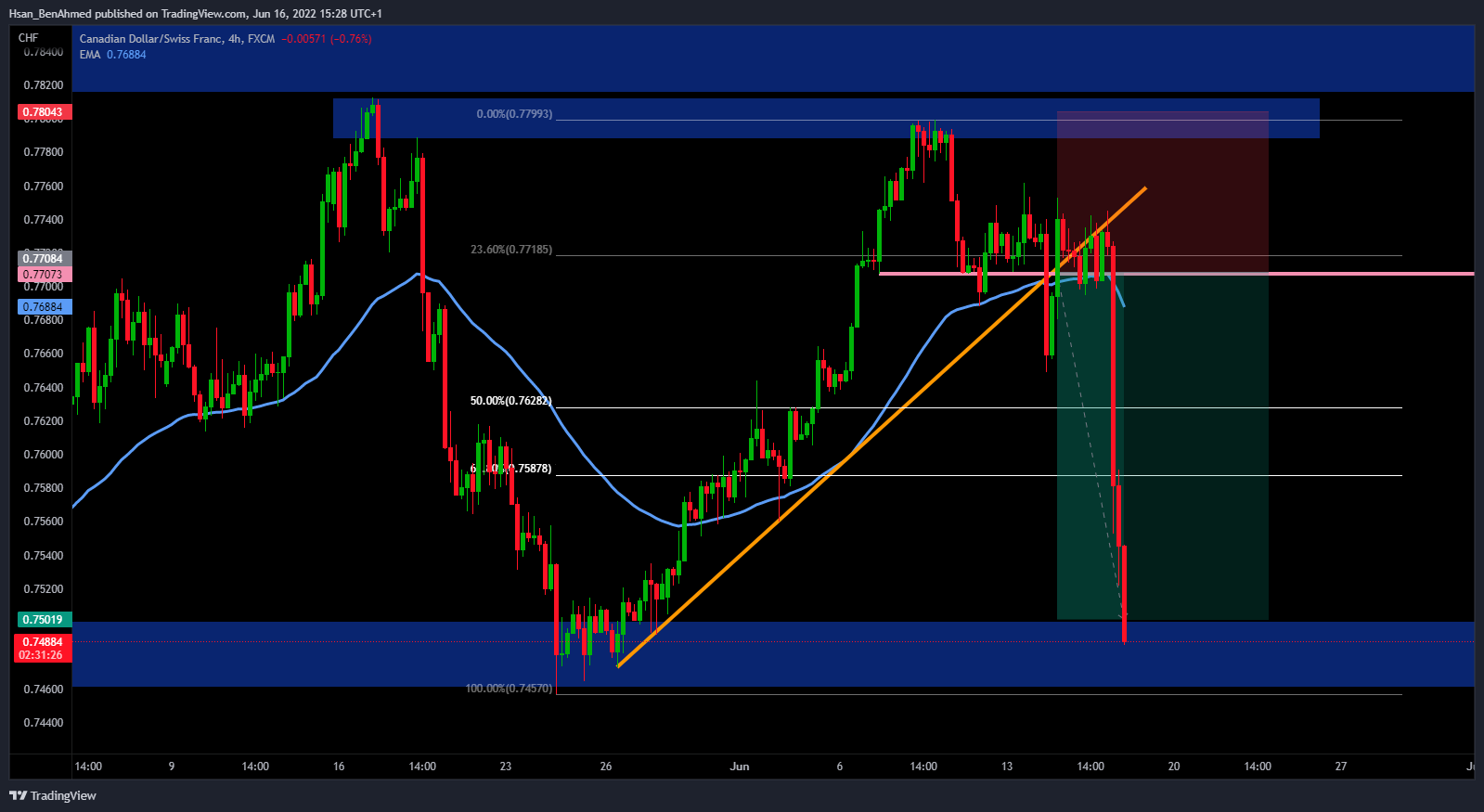Select the blue 0.76884 EMA price label
This screenshot has height=812, width=1484.
tap(43, 307)
